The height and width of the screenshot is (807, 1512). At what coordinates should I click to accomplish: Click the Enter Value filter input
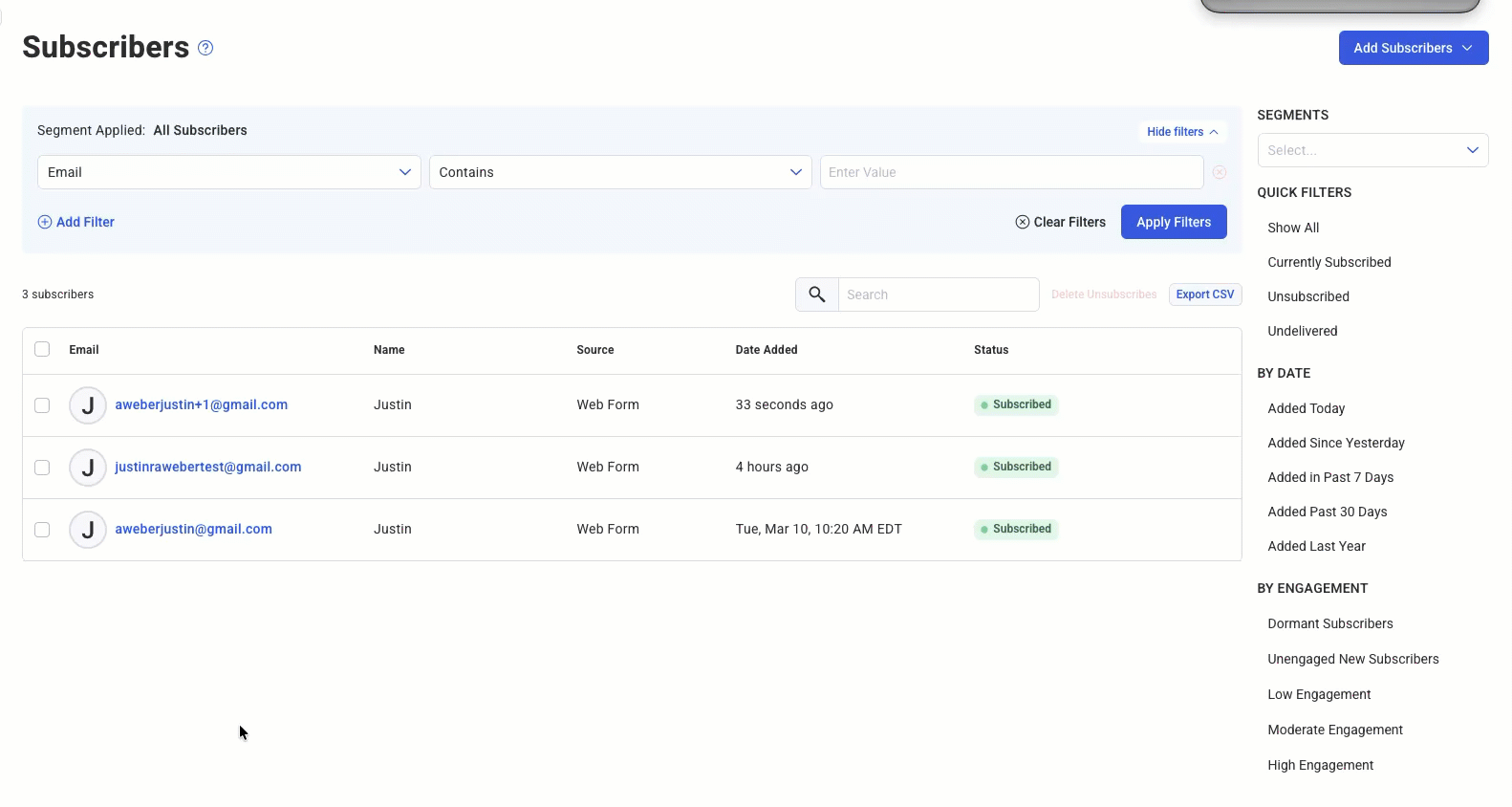pyautogui.click(x=1010, y=172)
